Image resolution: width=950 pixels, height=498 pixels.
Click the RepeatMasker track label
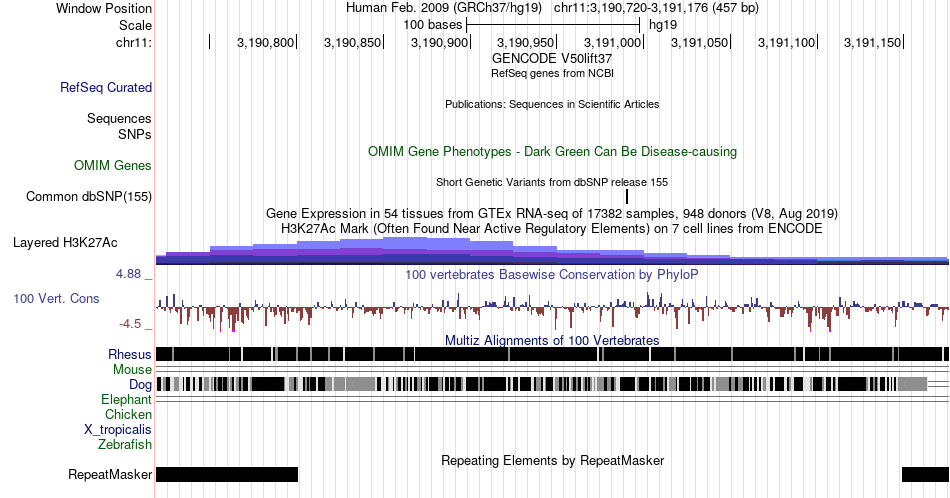coord(110,474)
